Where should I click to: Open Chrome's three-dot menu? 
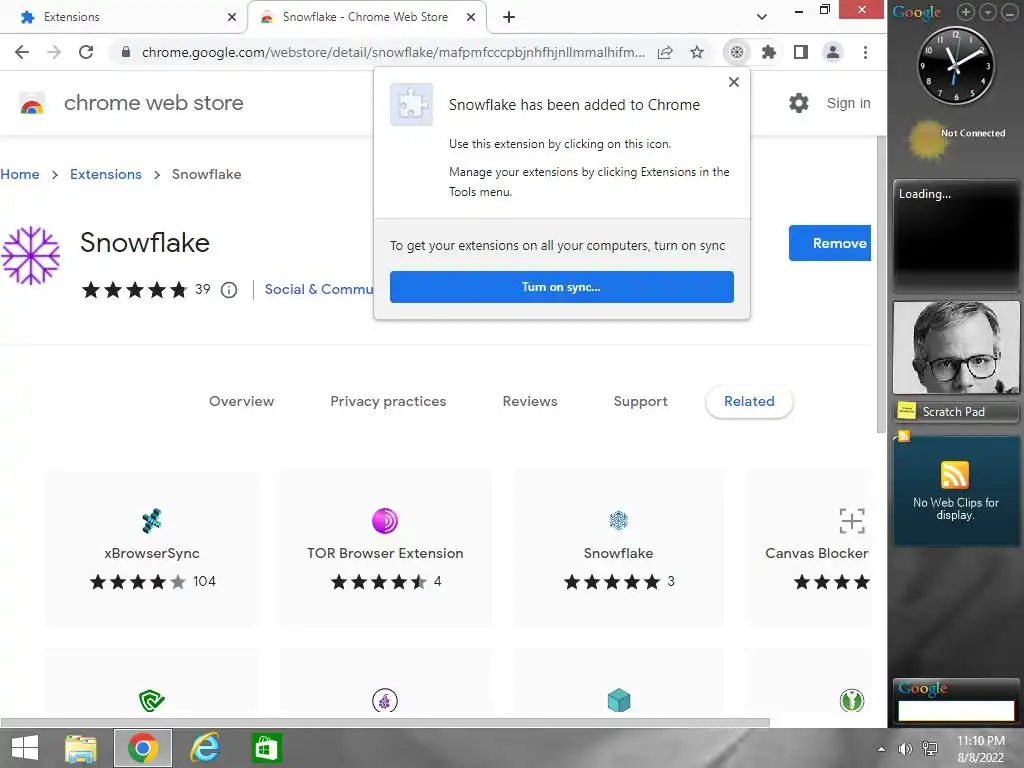(x=865, y=52)
